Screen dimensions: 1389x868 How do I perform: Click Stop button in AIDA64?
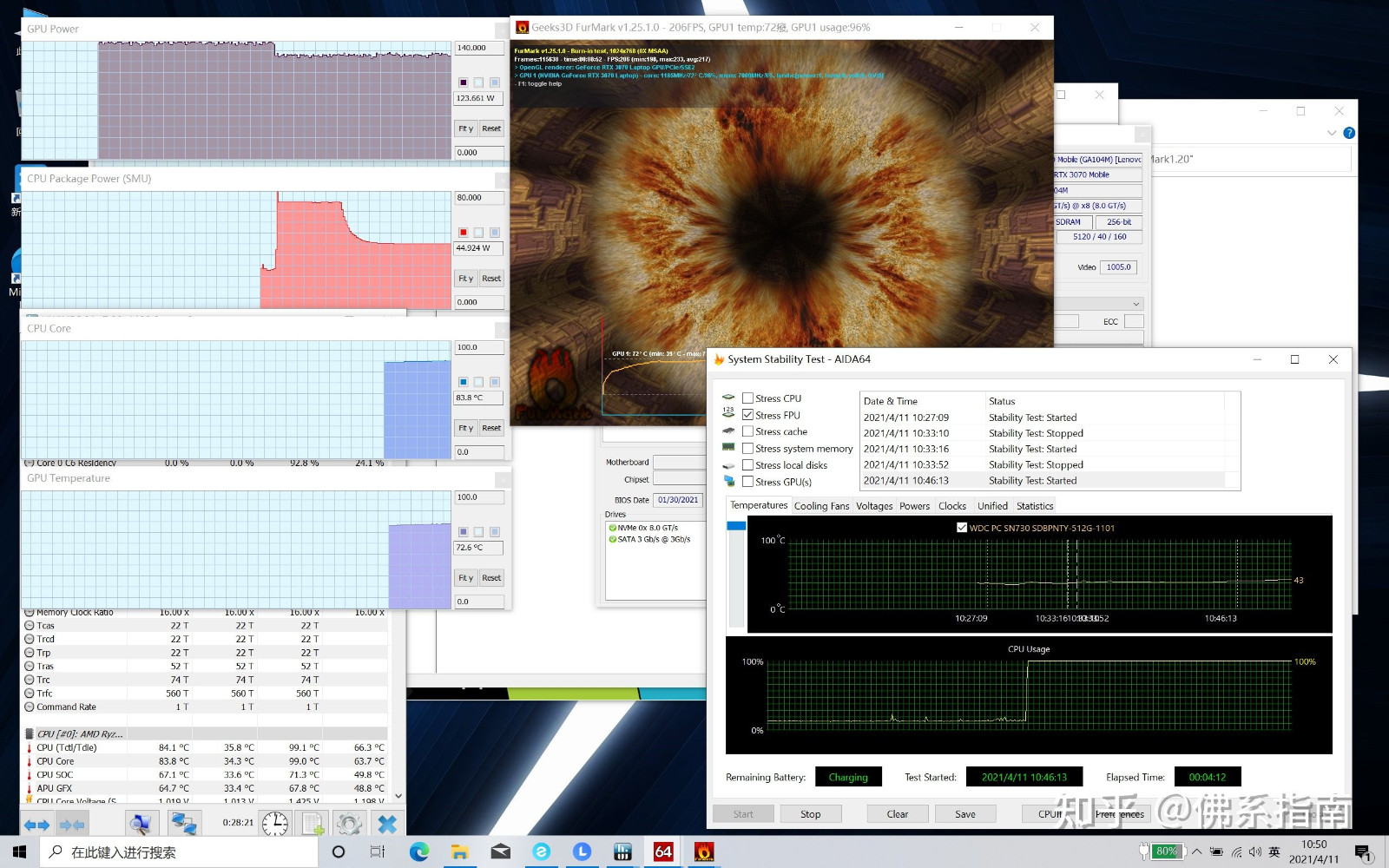[810, 814]
